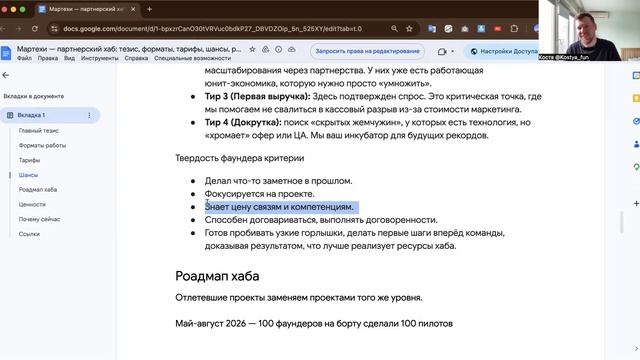Click plus icon to get add-ons
The image size is (640, 360).
(x=636, y=203)
